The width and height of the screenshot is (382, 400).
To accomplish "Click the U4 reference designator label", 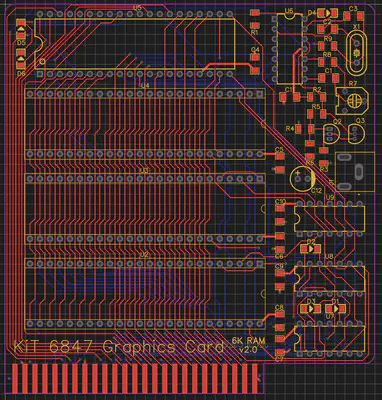I will [x=145, y=86].
